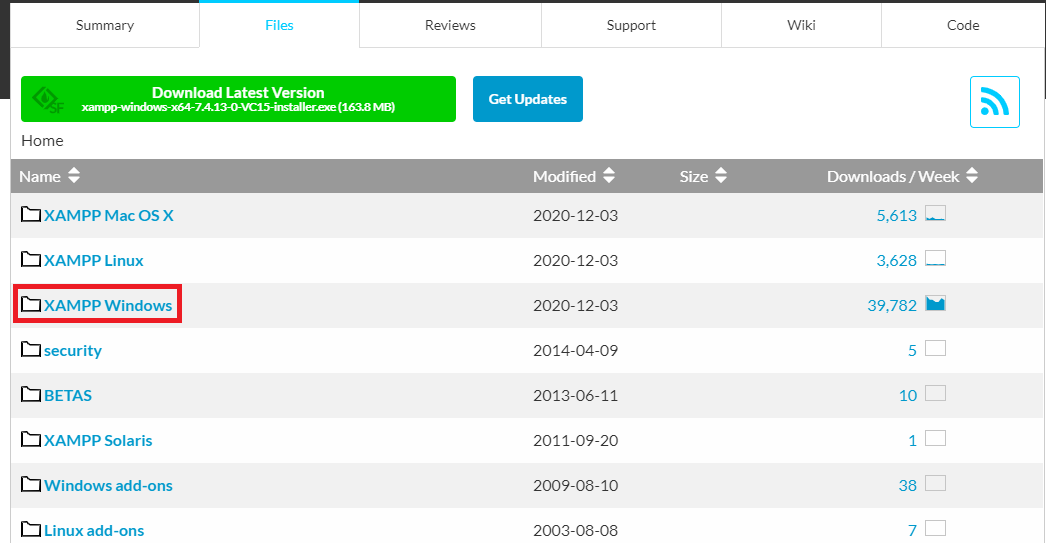Image resolution: width=1046 pixels, height=543 pixels.
Task: Open download stats chart for Linux add-ons
Action: tap(935, 528)
